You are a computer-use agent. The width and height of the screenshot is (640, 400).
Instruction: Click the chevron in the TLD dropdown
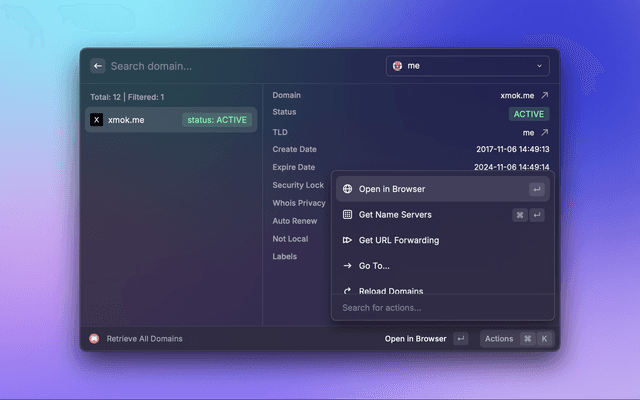[x=540, y=66]
